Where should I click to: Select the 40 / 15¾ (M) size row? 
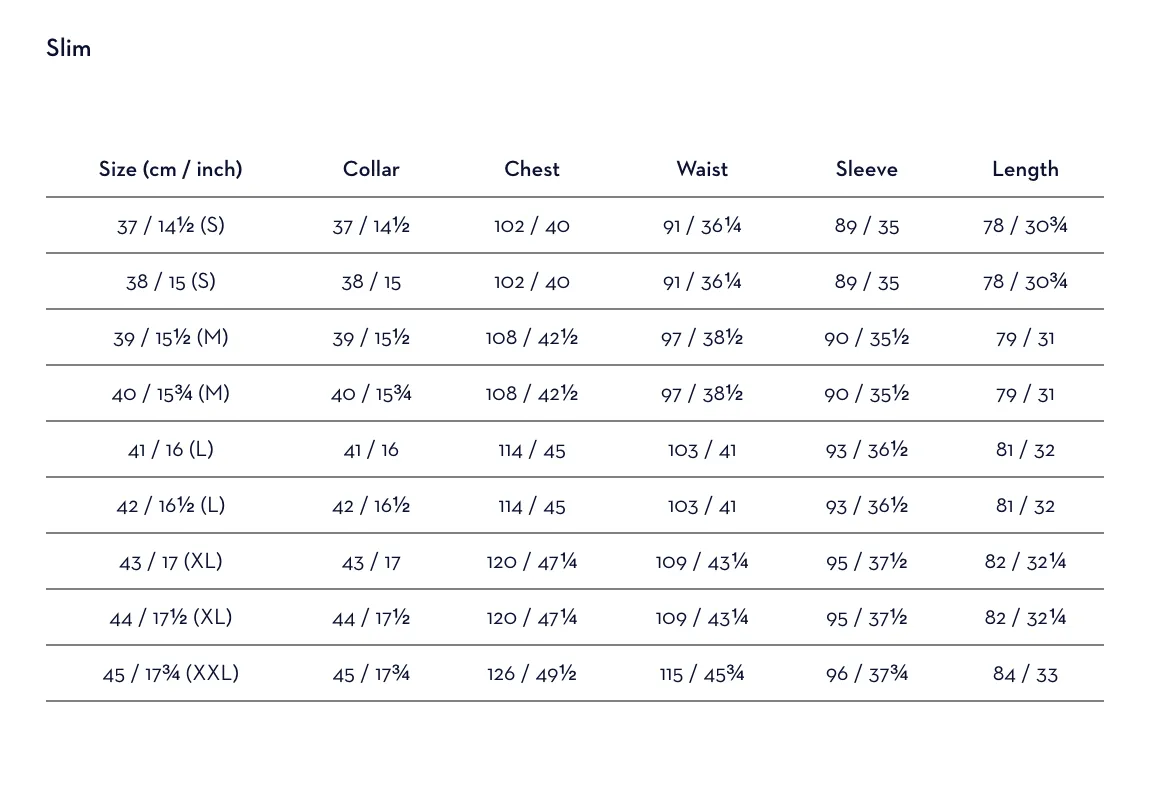574,394
